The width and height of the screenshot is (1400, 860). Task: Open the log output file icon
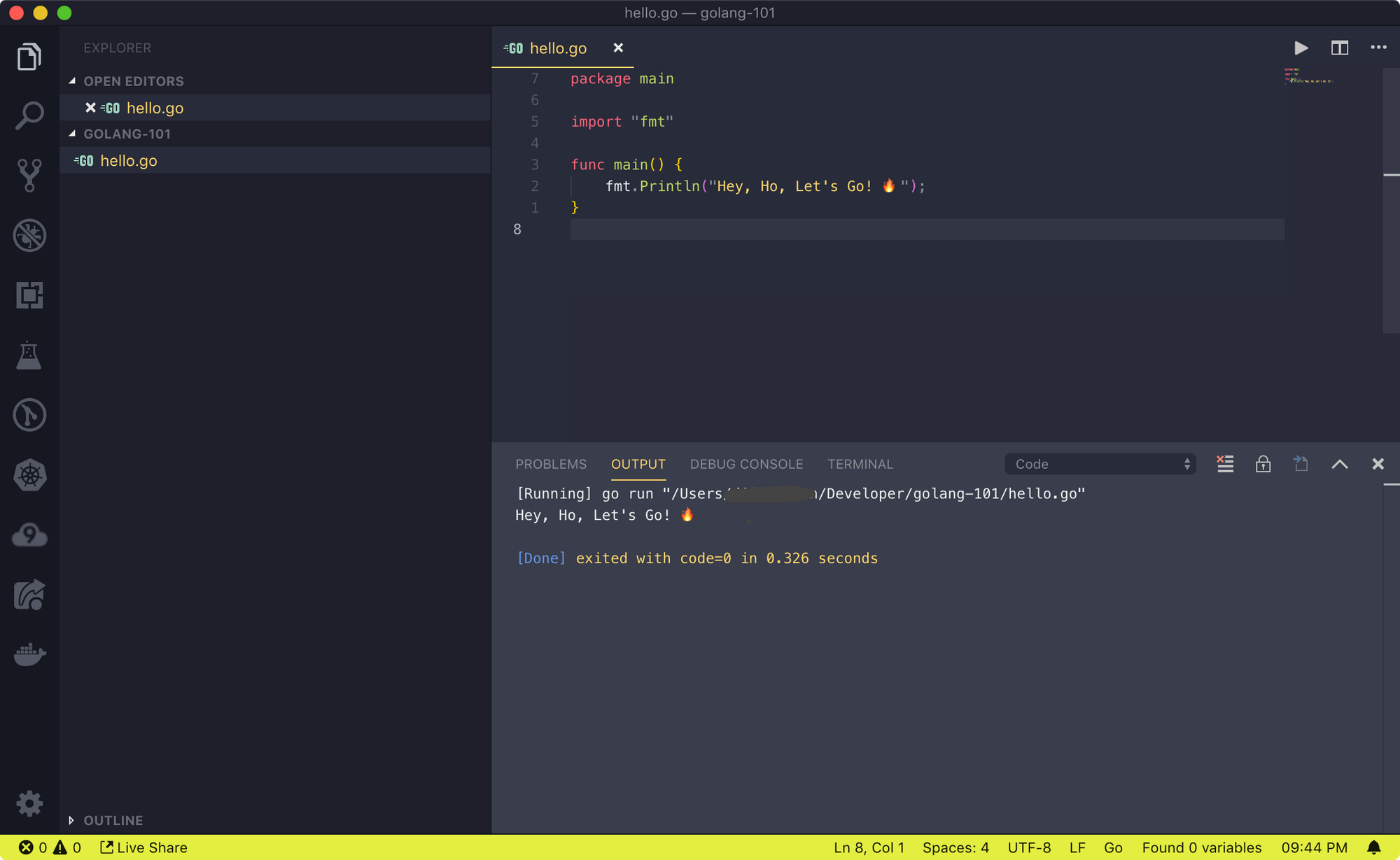(x=1301, y=464)
